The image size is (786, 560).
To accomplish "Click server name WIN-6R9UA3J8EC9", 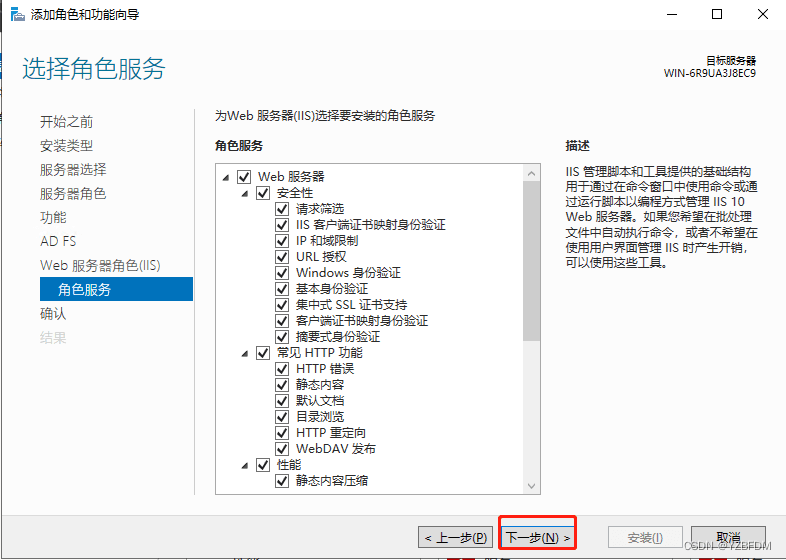I will click(x=710, y=73).
